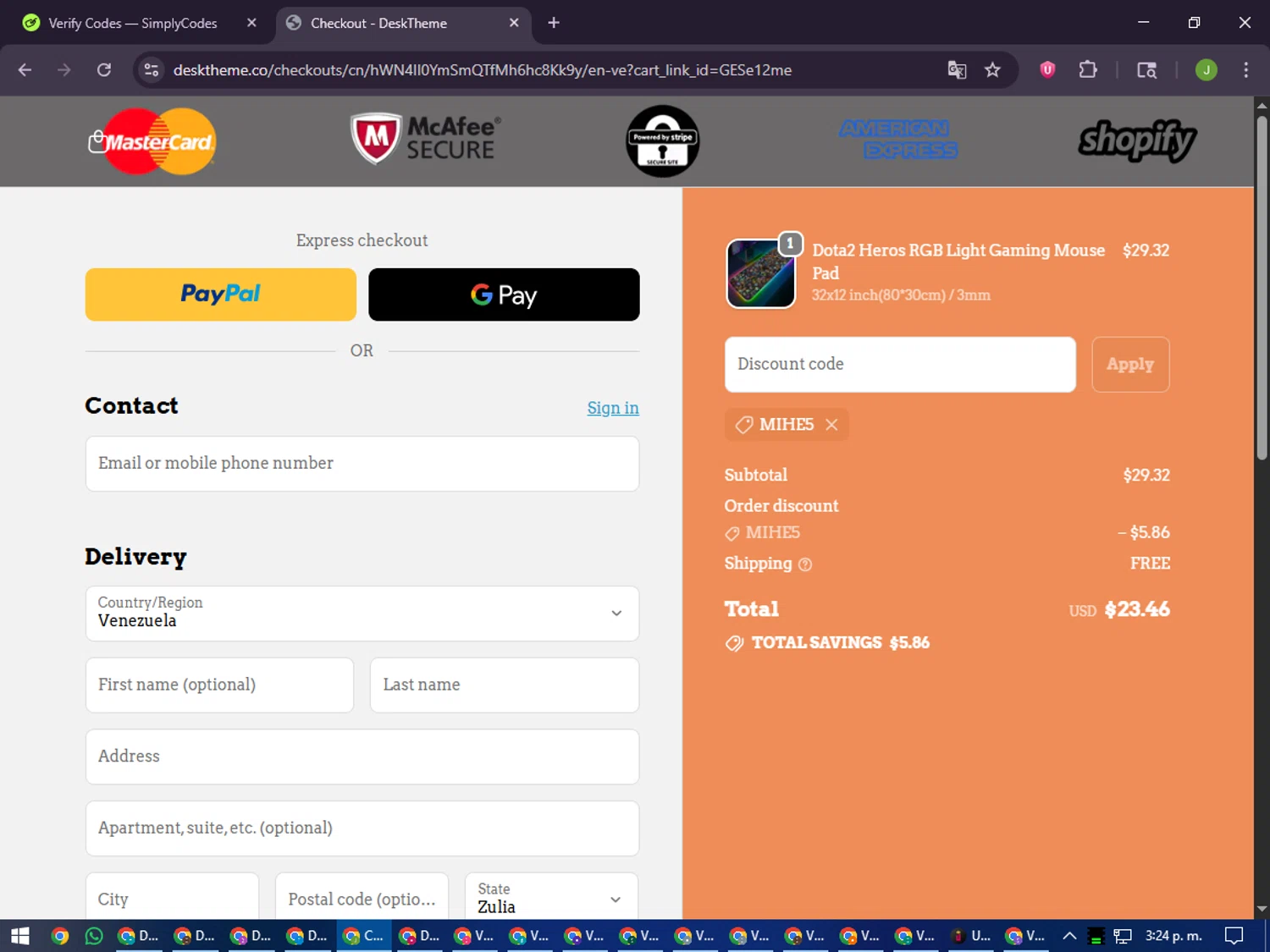Go back to the previous page

(x=25, y=70)
